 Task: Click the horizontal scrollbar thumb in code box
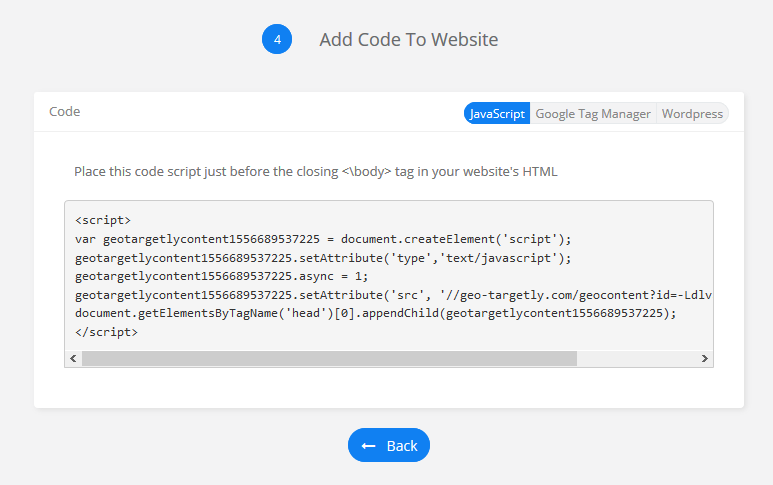coord(329,358)
